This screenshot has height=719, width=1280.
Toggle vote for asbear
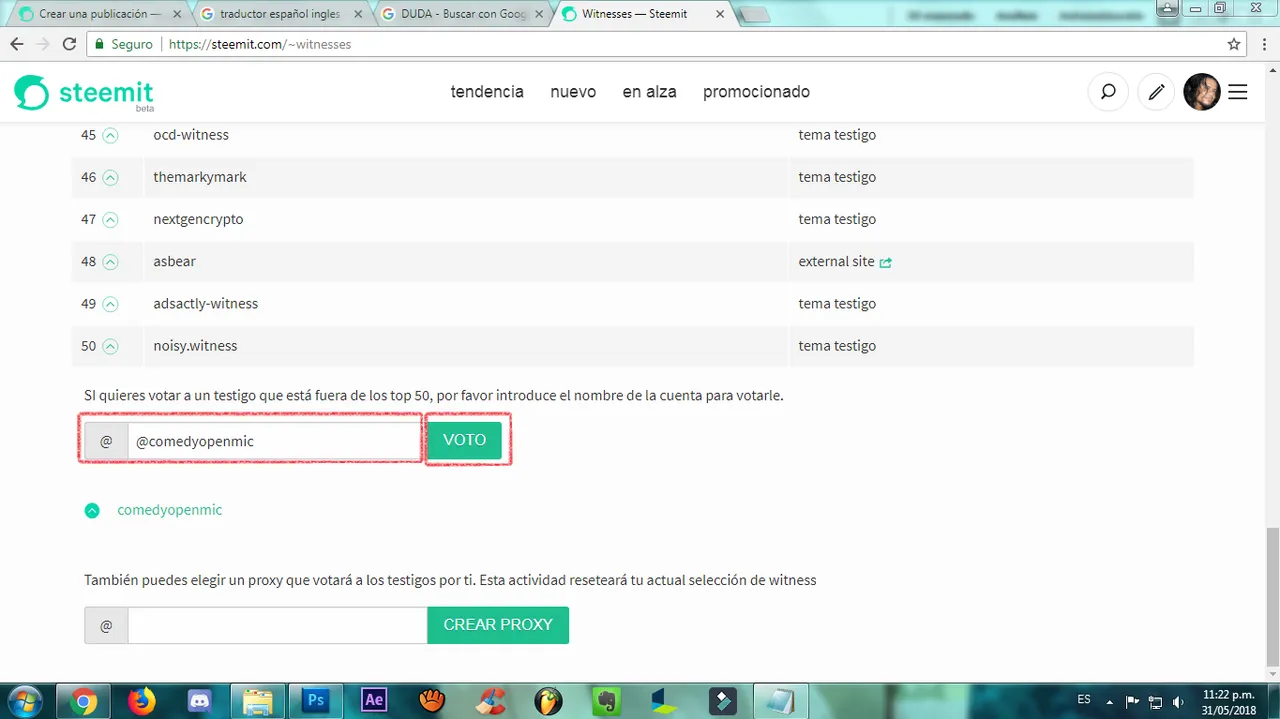(x=110, y=261)
